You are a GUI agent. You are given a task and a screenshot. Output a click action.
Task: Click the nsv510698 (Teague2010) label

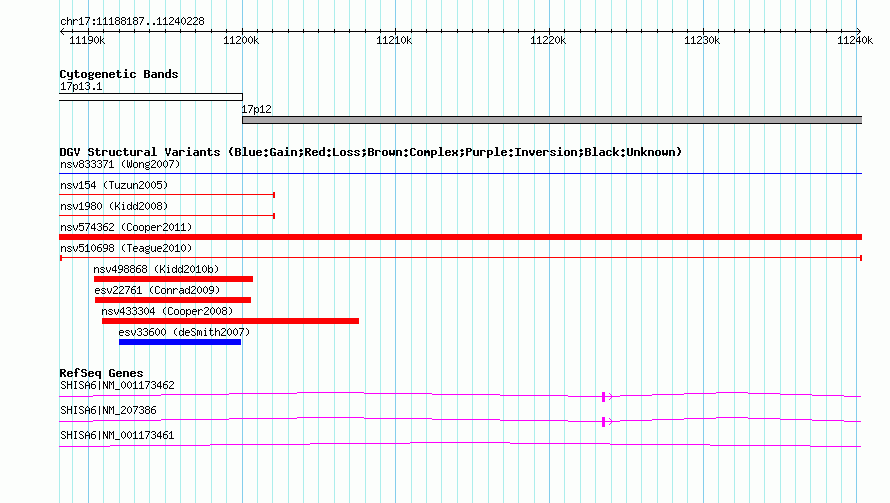pyautogui.click(x=126, y=248)
